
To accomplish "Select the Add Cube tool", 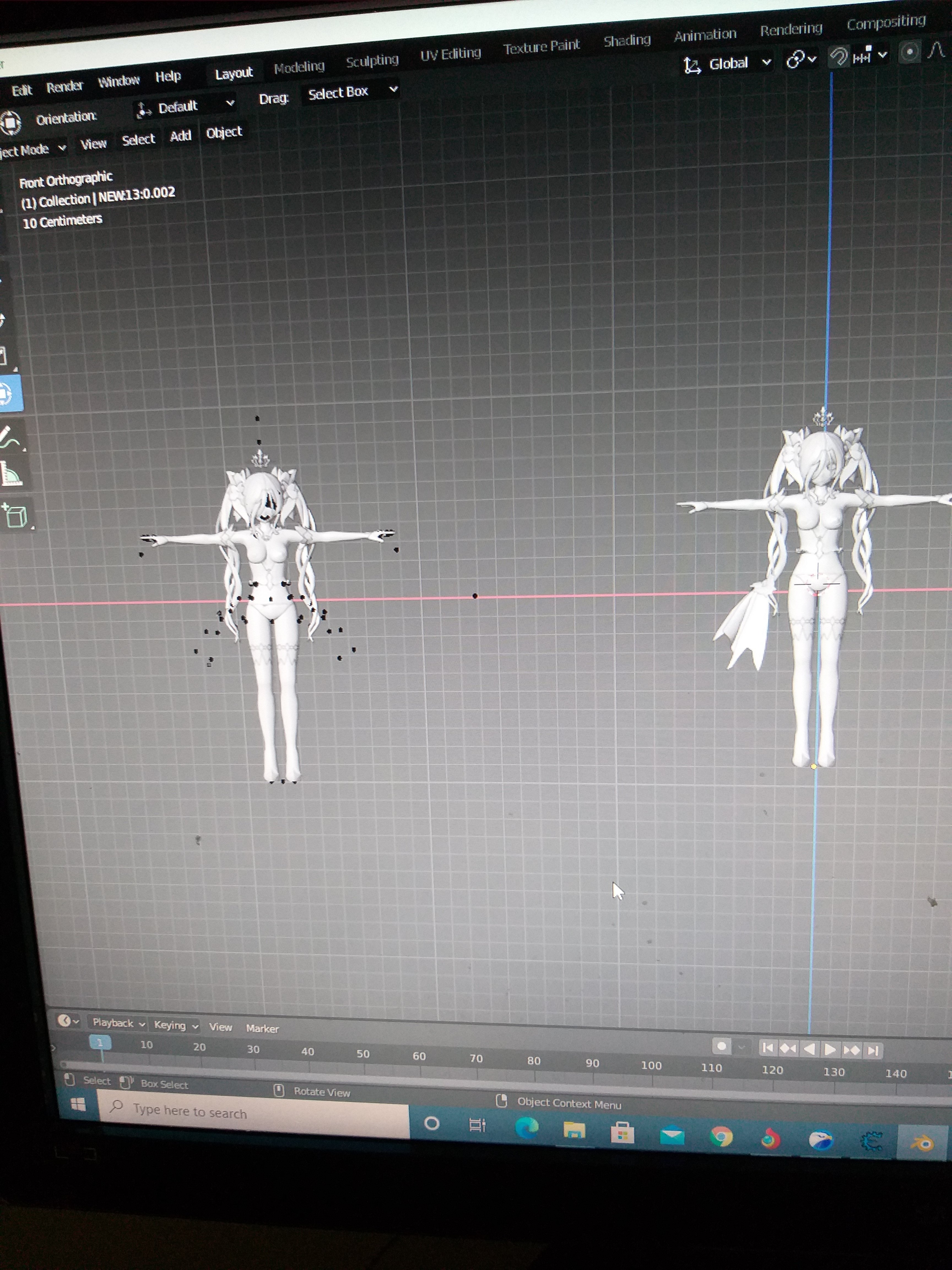I will [x=15, y=515].
